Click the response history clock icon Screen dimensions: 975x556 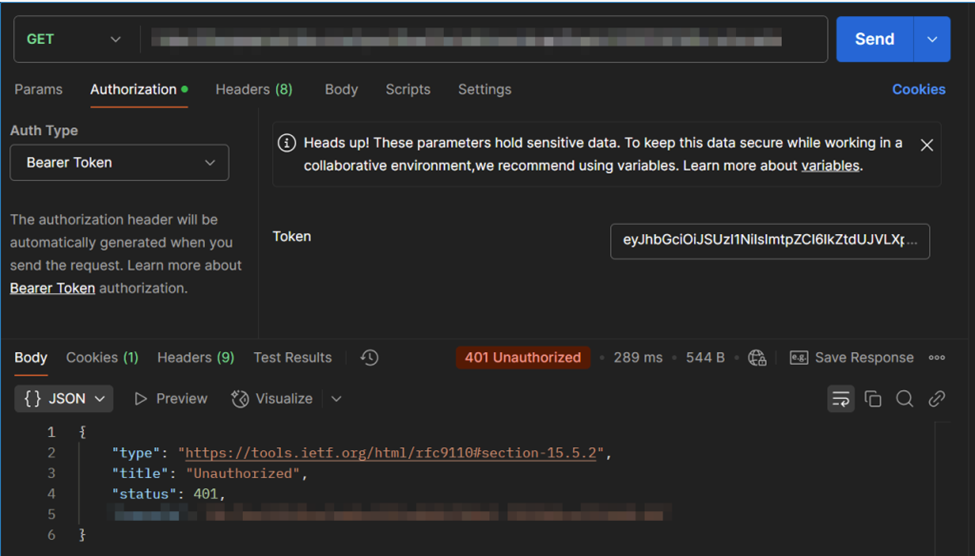(369, 358)
